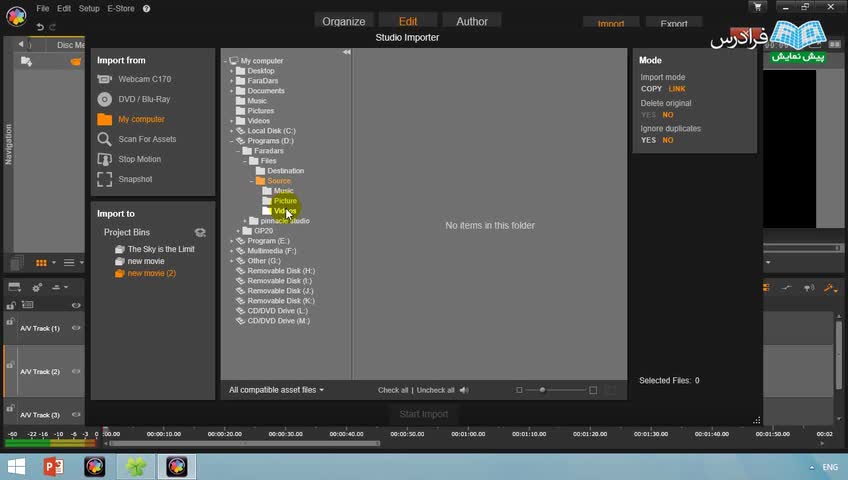
Task: Click the Export button
Action: pos(674,23)
